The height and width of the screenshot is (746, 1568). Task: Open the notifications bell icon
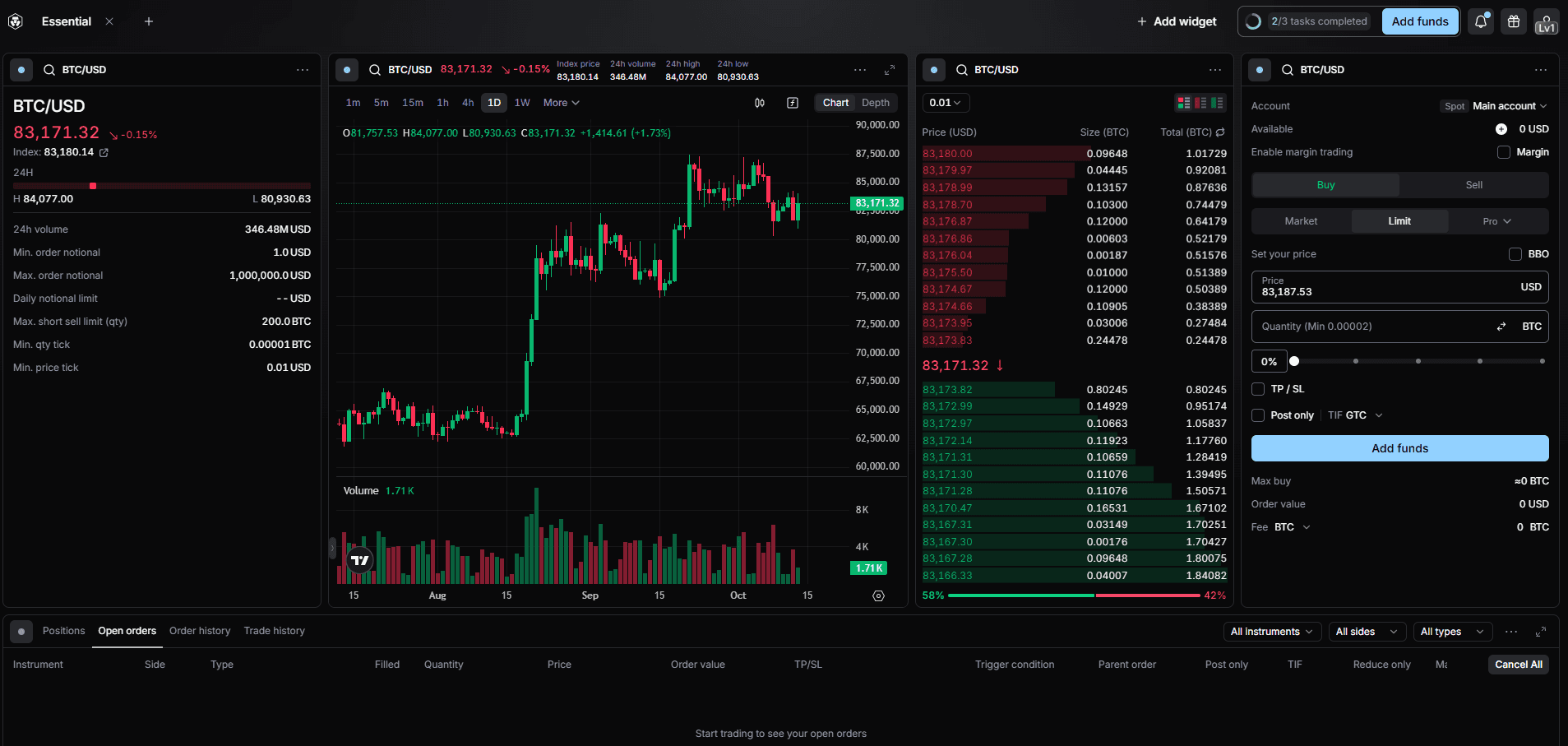coord(1481,21)
